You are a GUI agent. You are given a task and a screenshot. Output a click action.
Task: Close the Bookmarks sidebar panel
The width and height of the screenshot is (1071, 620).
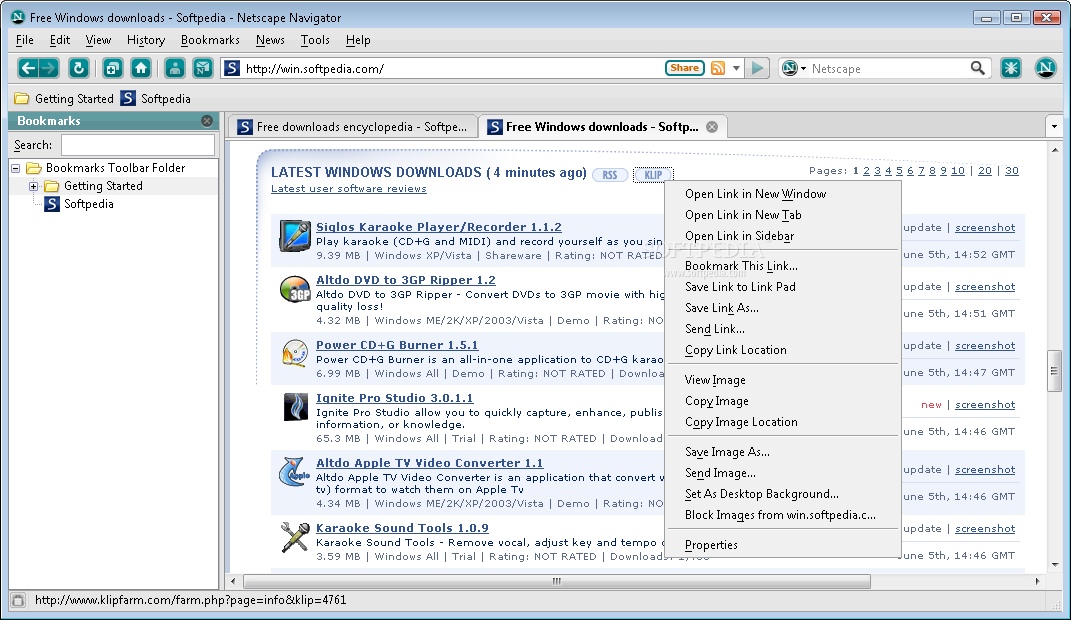207,121
